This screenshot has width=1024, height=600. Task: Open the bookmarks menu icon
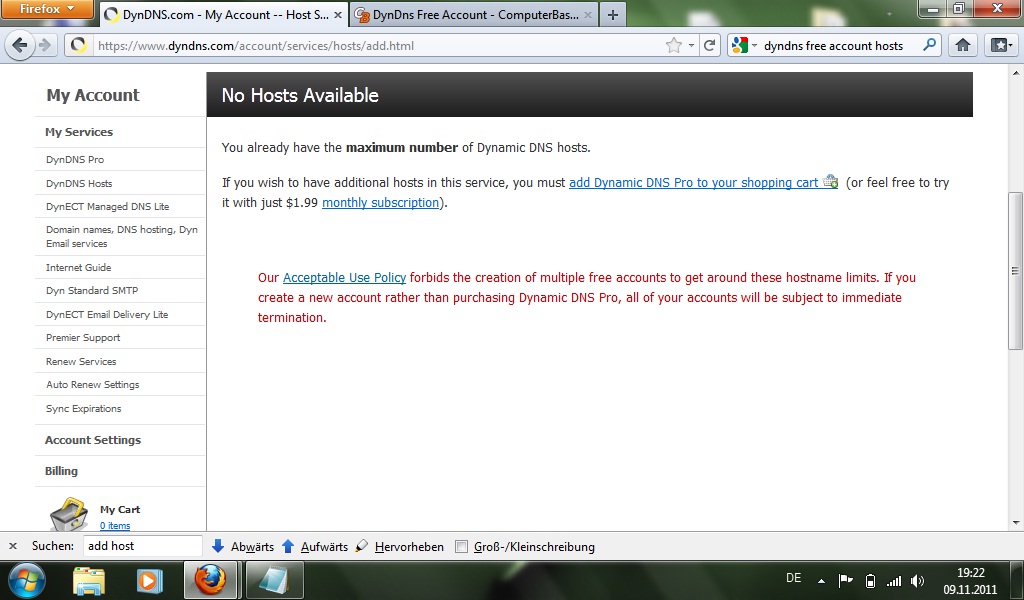(1001, 45)
